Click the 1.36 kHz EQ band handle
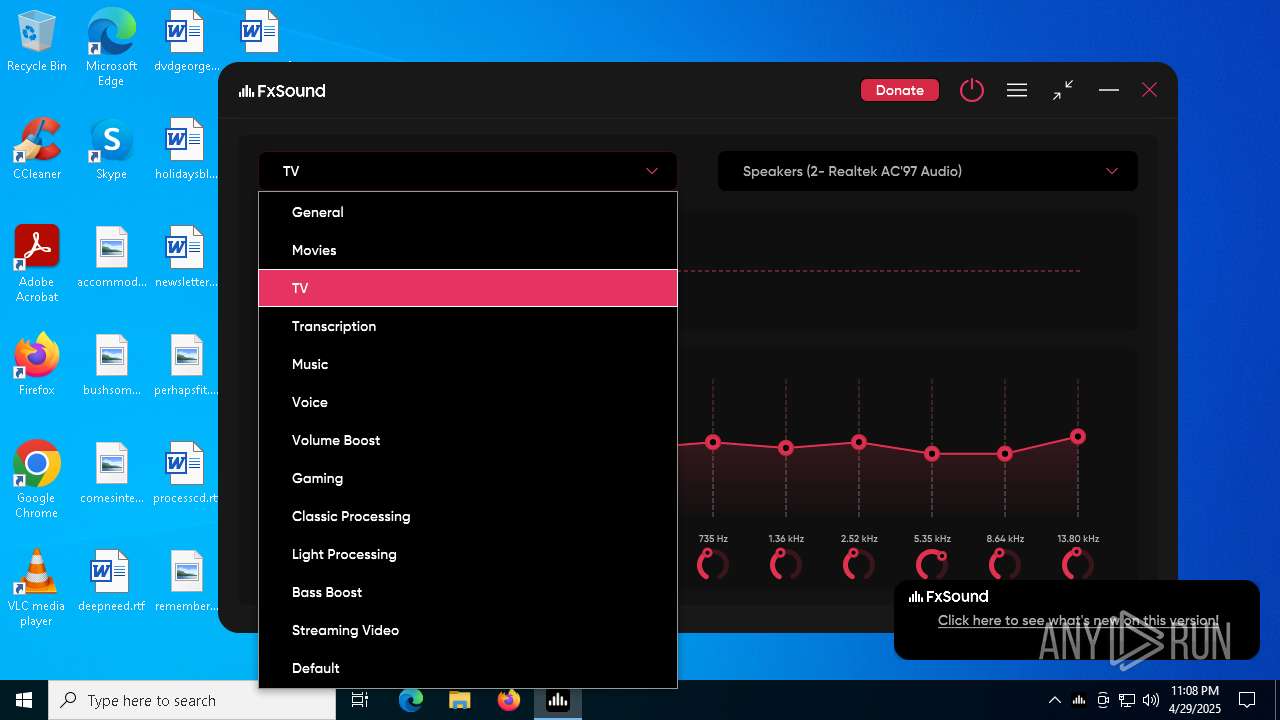 tap(786, 448)
